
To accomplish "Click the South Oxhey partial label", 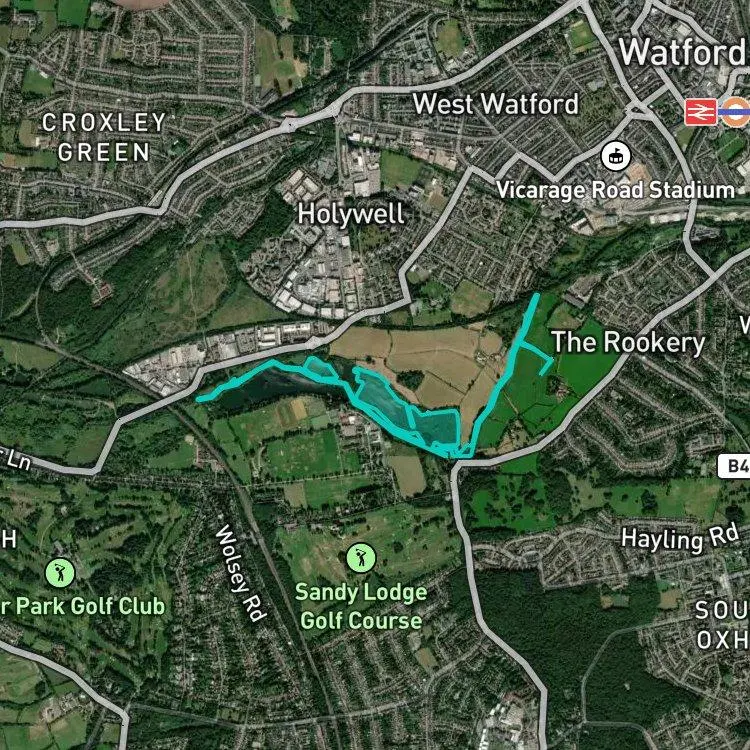I will 722,625.
